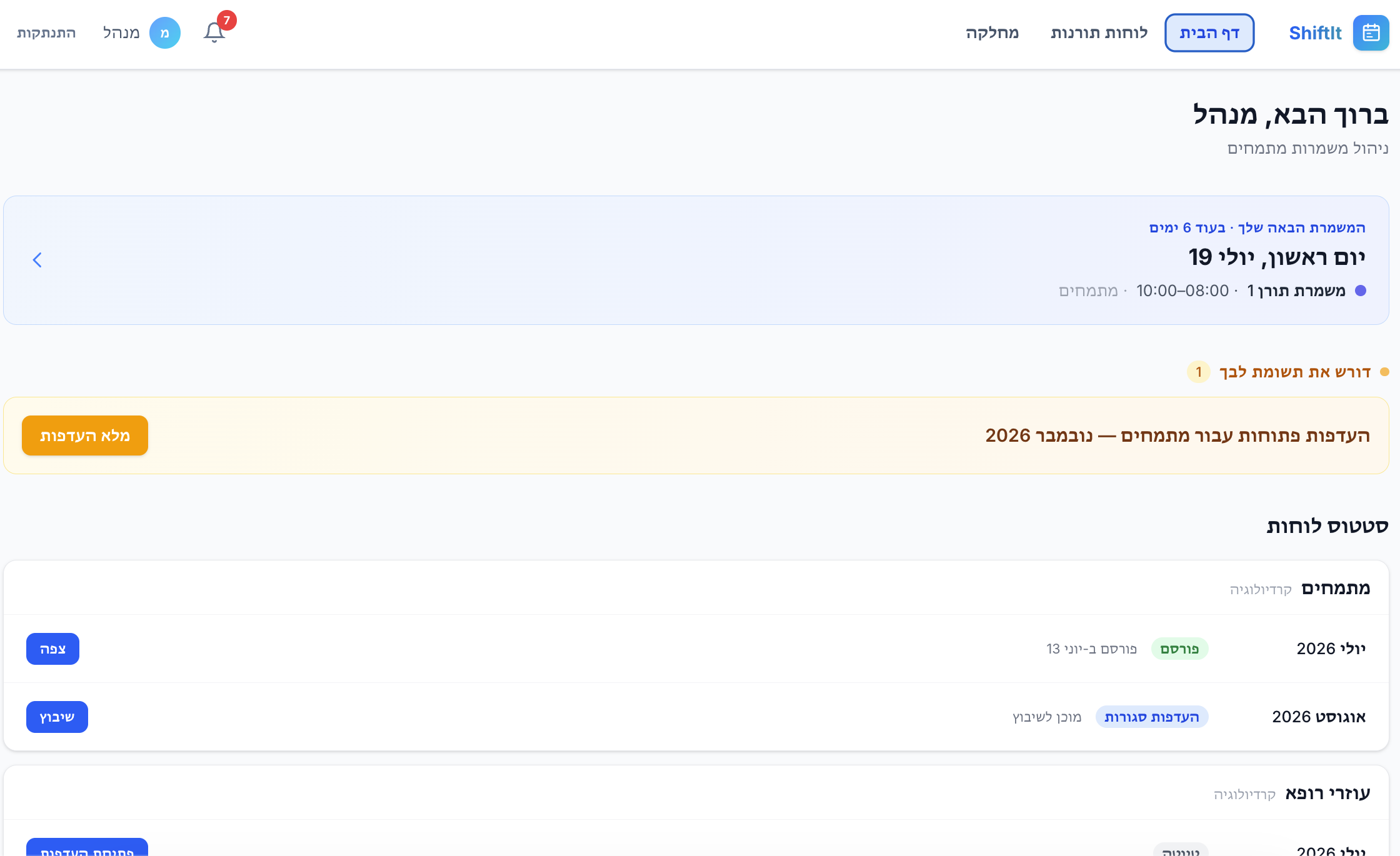Click מלא העדפות button

(85, 435)
